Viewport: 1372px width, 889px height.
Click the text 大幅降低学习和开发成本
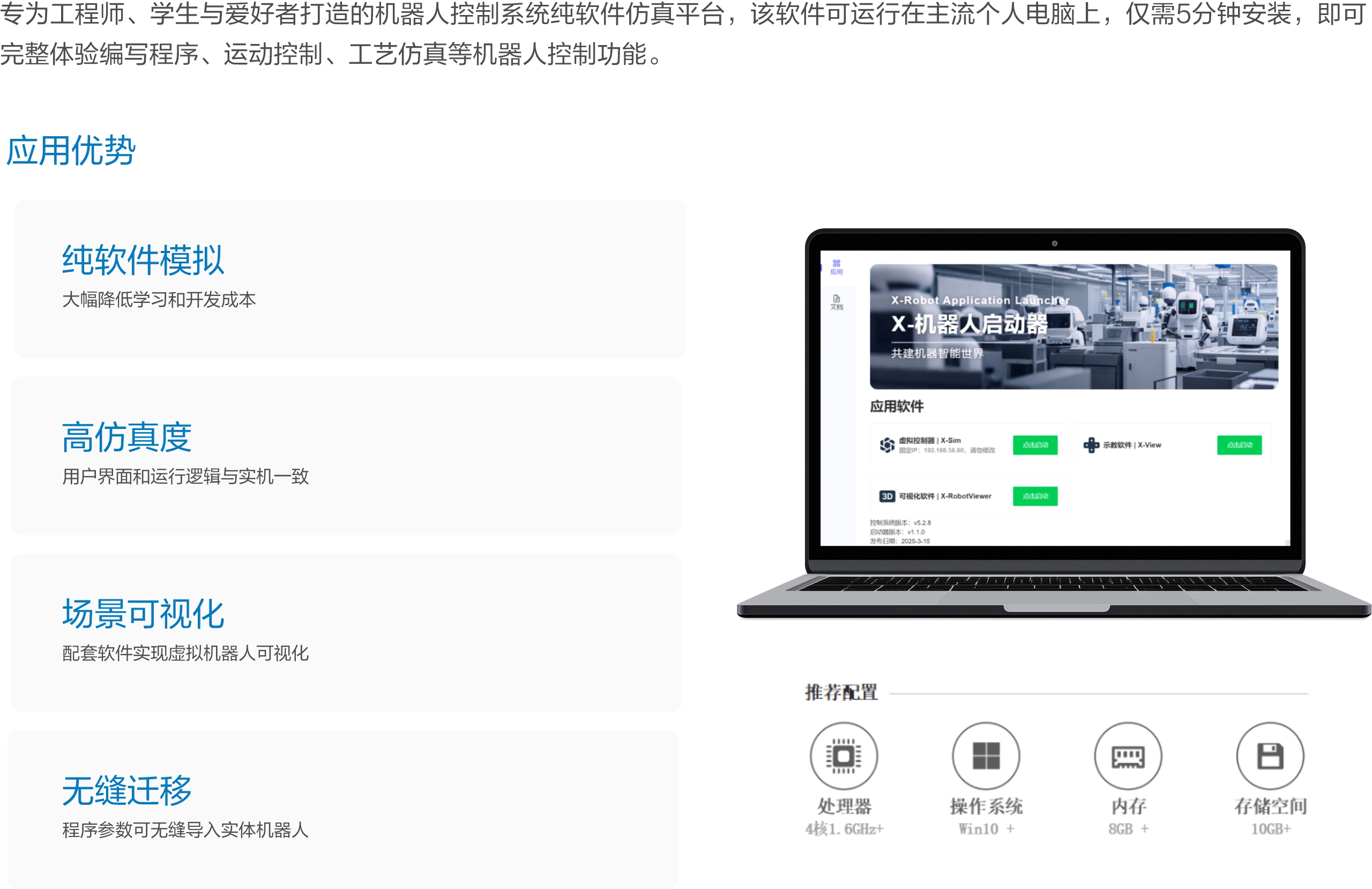tap(159, 299)
